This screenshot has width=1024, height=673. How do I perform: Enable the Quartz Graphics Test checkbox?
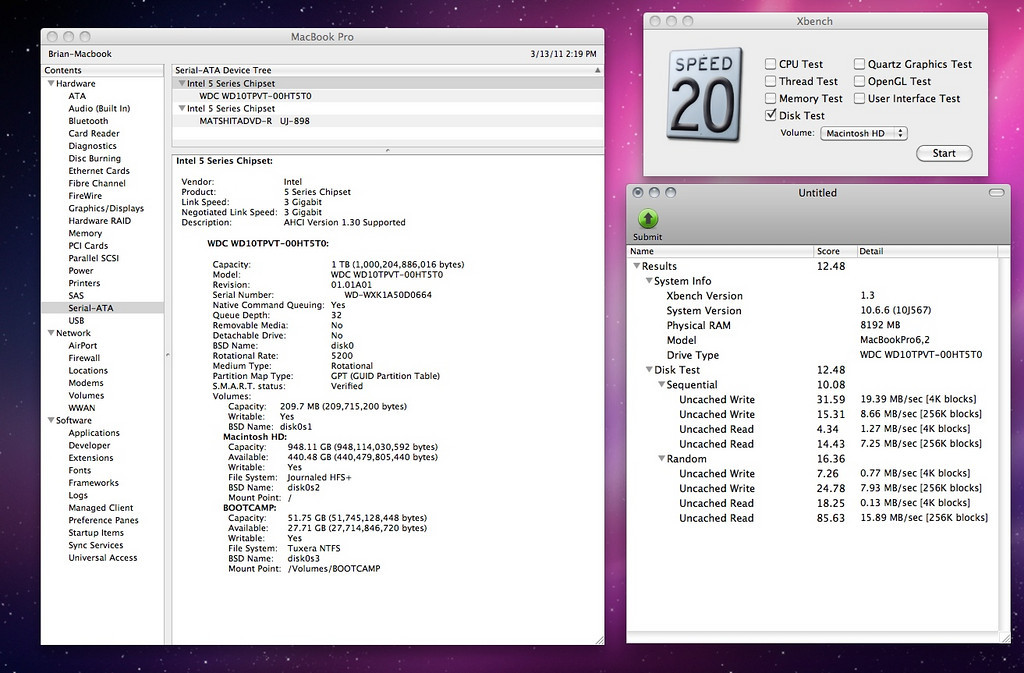click(x=859, y=64)
